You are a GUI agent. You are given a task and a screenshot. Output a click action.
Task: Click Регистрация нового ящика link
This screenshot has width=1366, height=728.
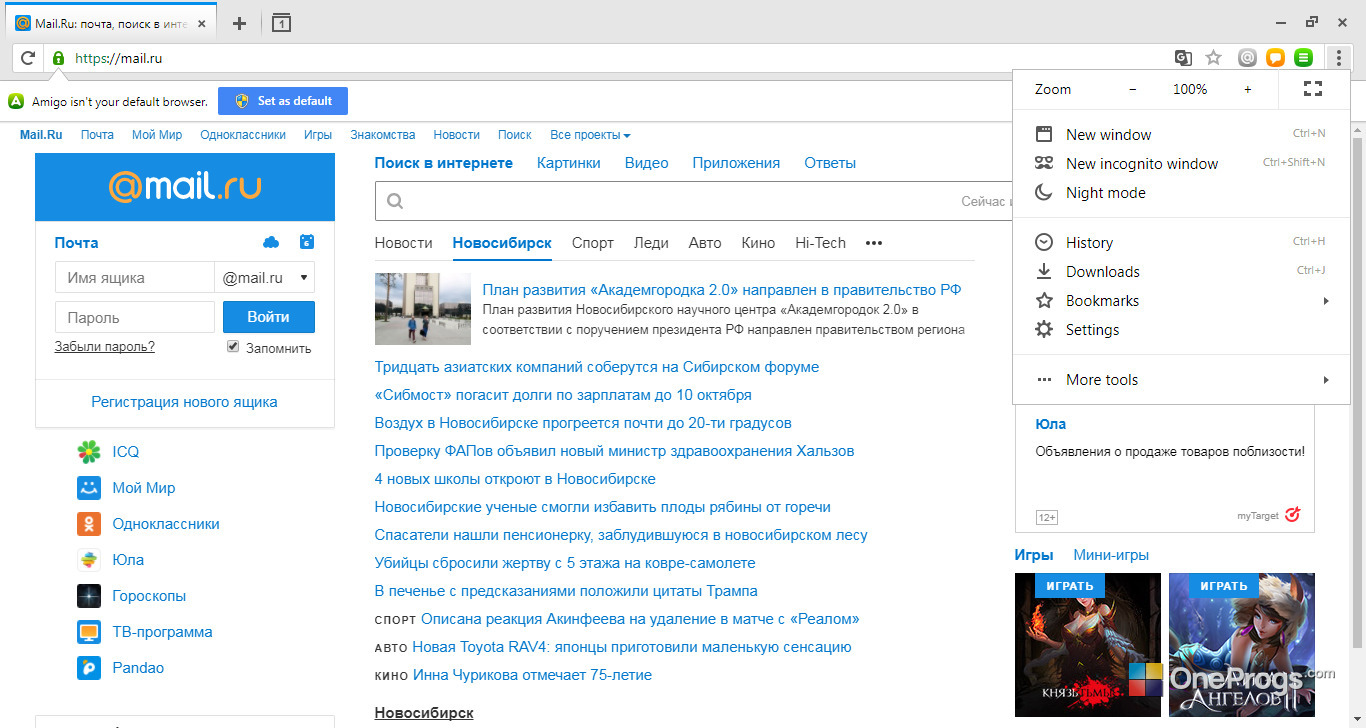[x=185, y=402]
